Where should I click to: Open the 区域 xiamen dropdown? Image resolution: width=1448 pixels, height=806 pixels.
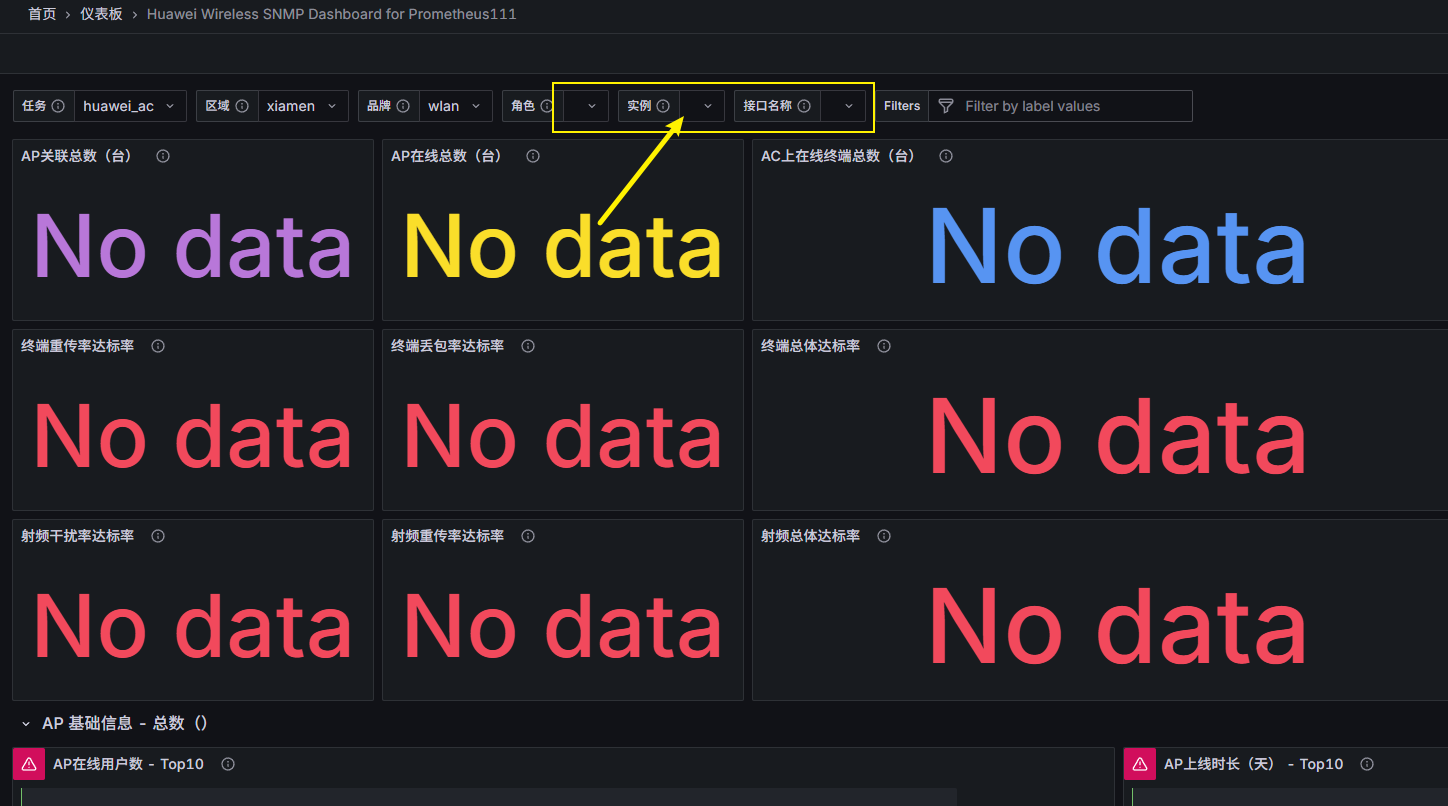click(302, 106)
